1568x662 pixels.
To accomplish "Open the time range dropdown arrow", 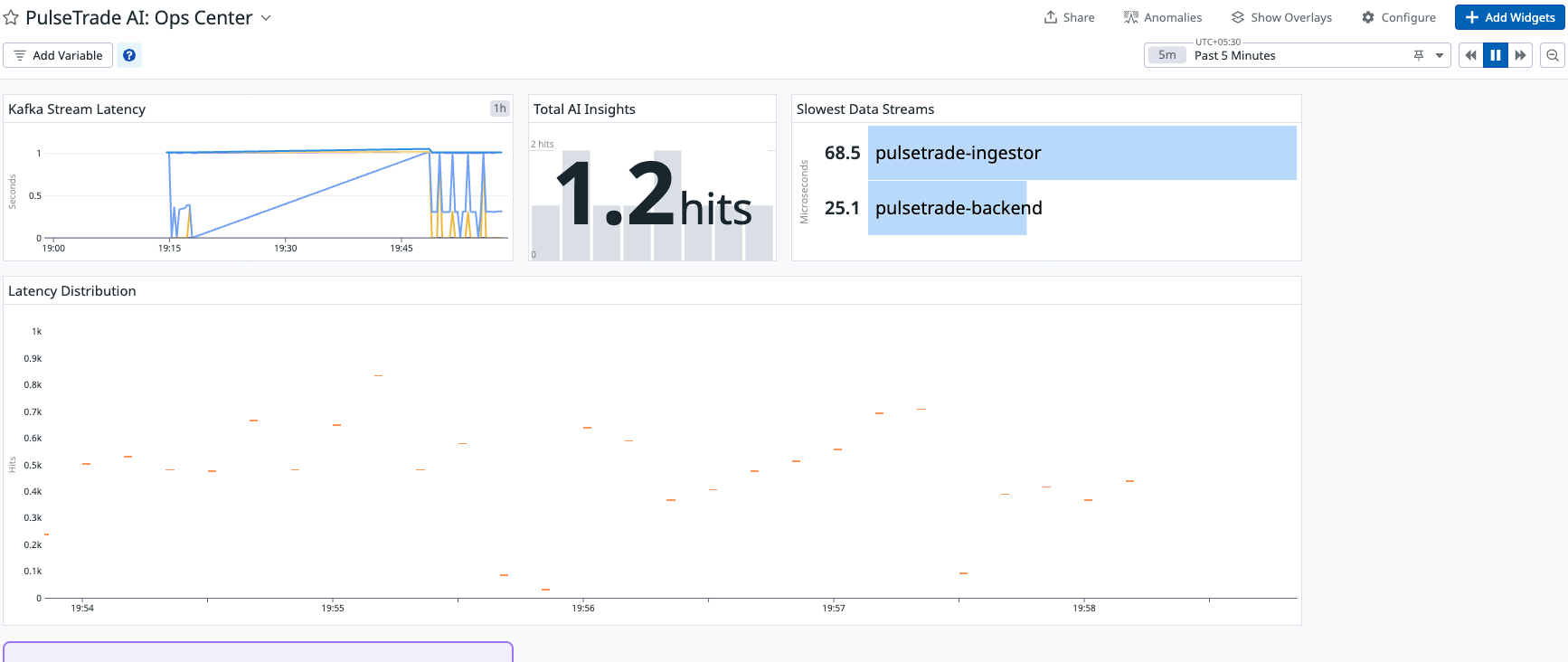I will [1440, 55].
